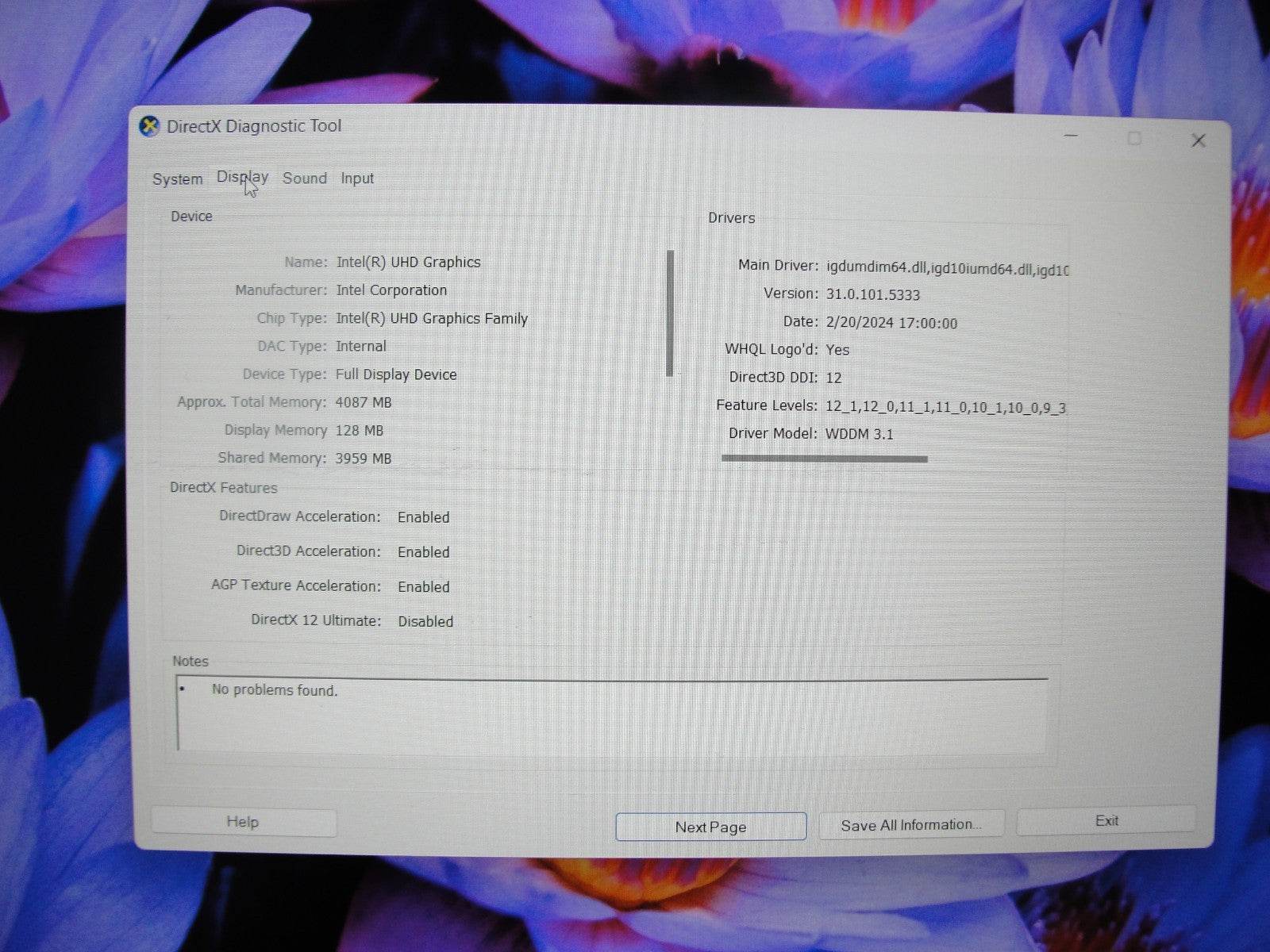Click the Help button

point(243,822)
